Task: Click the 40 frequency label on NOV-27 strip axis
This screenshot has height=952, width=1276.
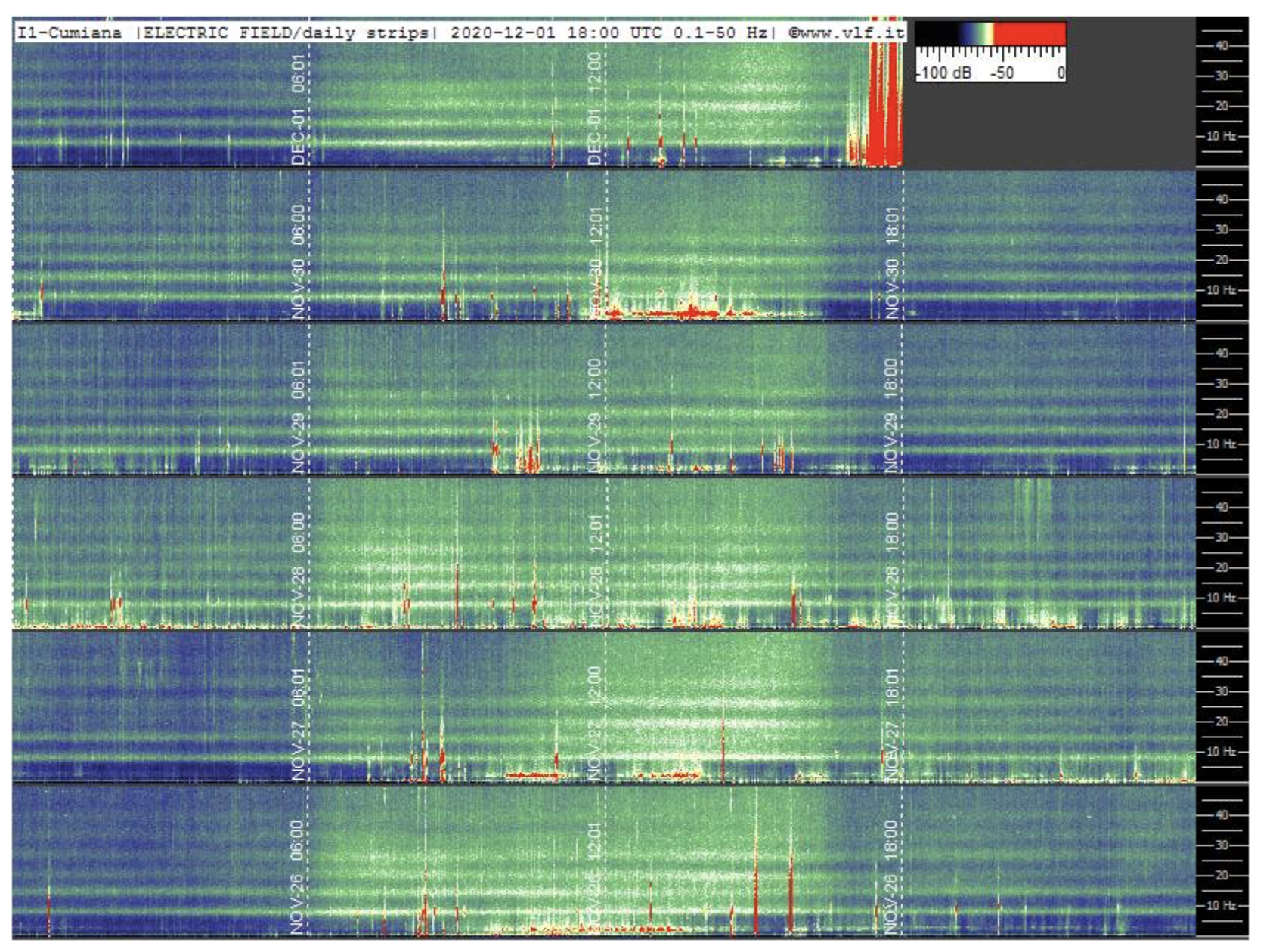Action: 1222,661
